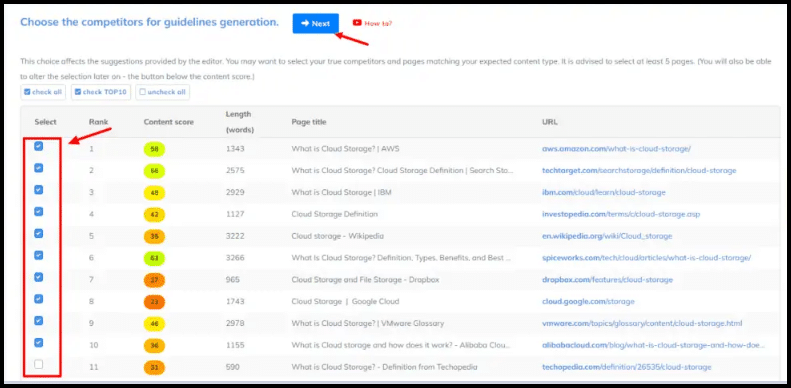Open the spiceworks.com cloud storage article link

click(x=646, y=258)
